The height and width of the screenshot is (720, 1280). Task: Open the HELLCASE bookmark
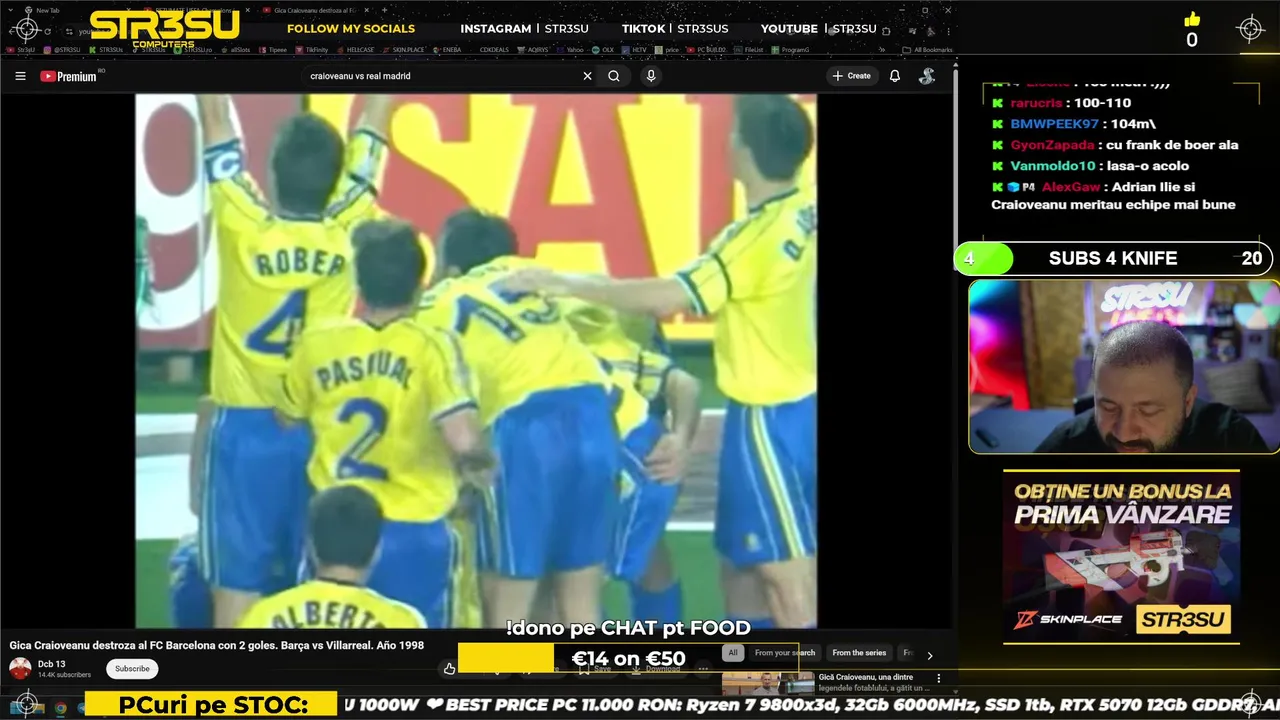click(355, 49)
